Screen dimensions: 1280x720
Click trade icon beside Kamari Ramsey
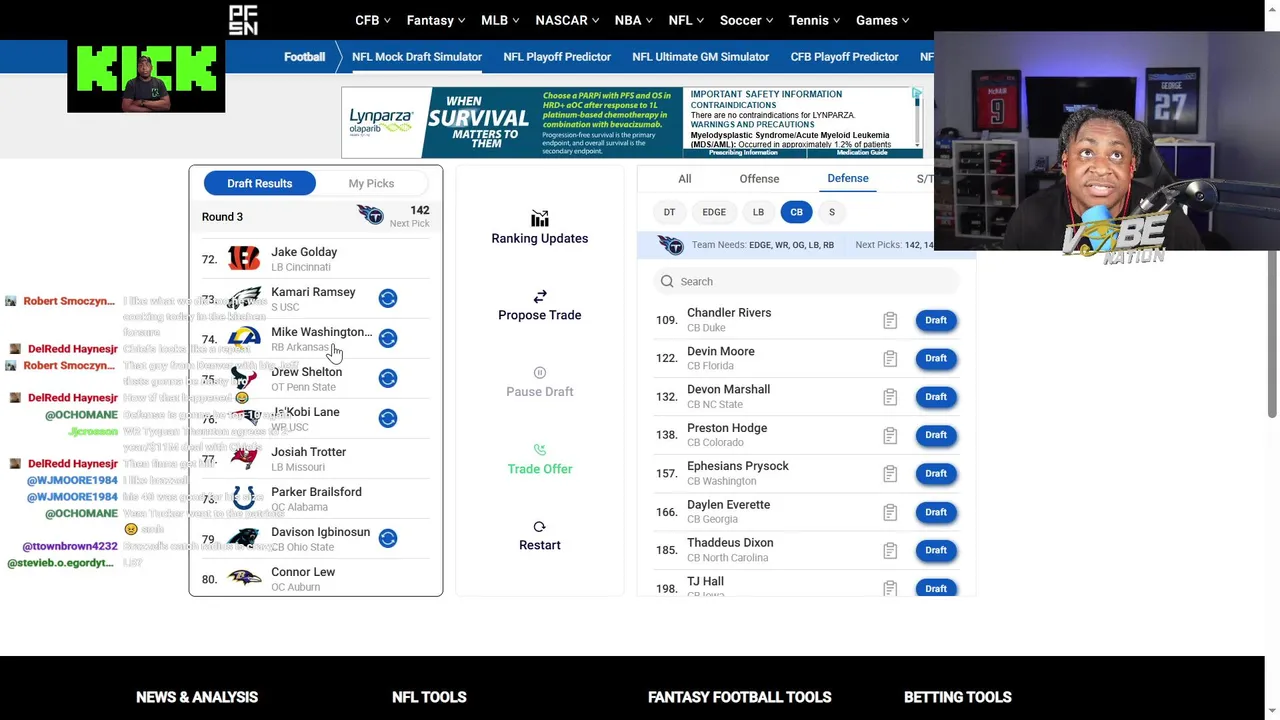(388, 298)
